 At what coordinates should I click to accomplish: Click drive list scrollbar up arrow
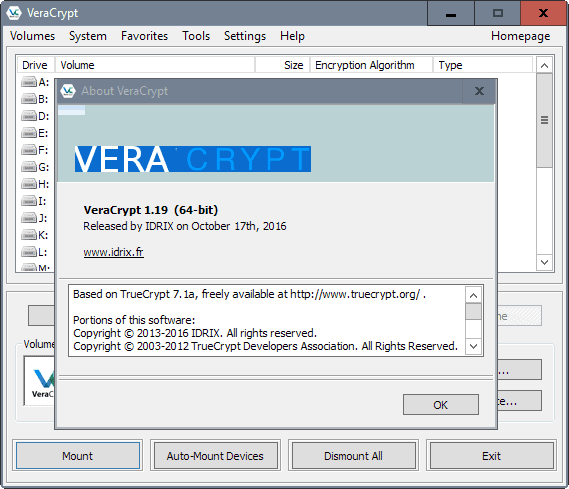click(x=544, y=65)
